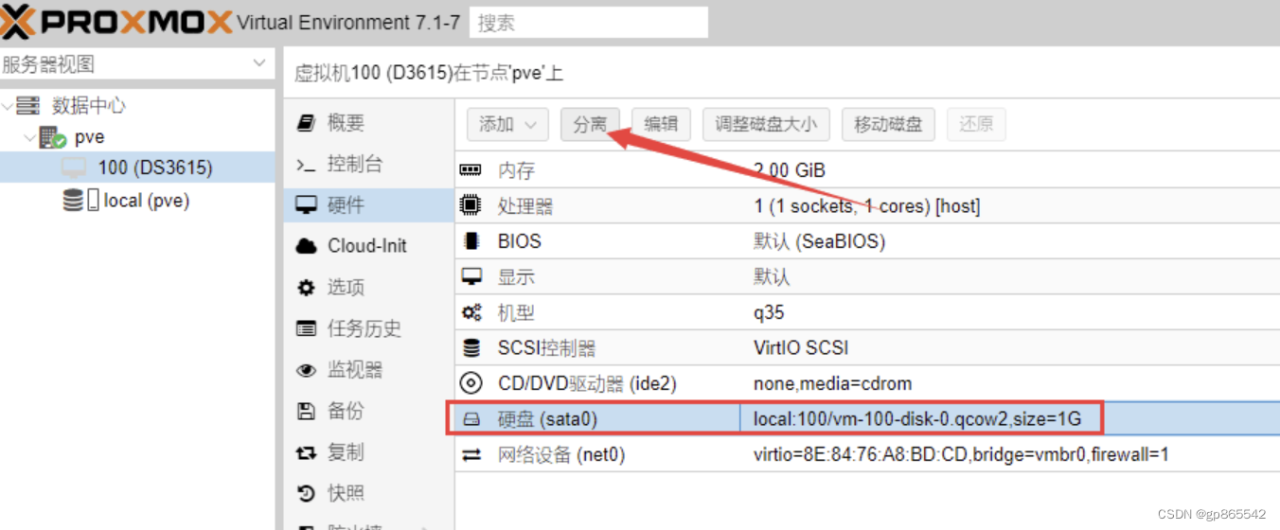
Task: Click the console prompt icon
Action: 307,165
